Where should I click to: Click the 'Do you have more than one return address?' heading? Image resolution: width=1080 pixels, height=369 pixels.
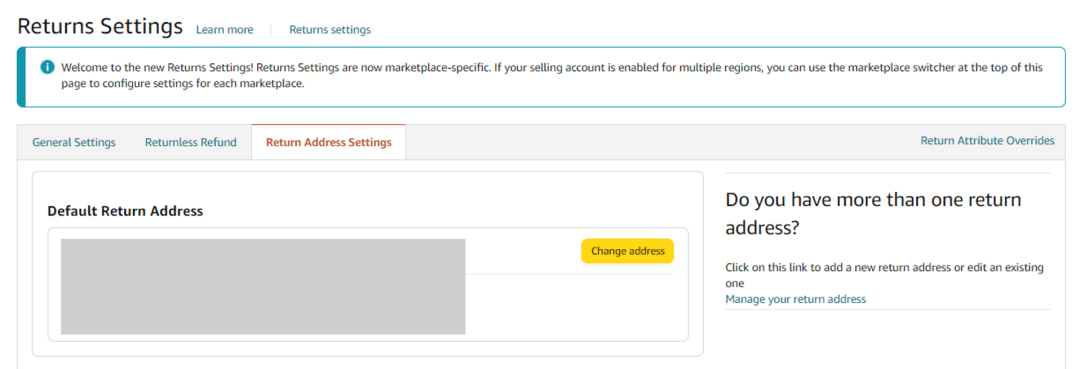[873, 214]
